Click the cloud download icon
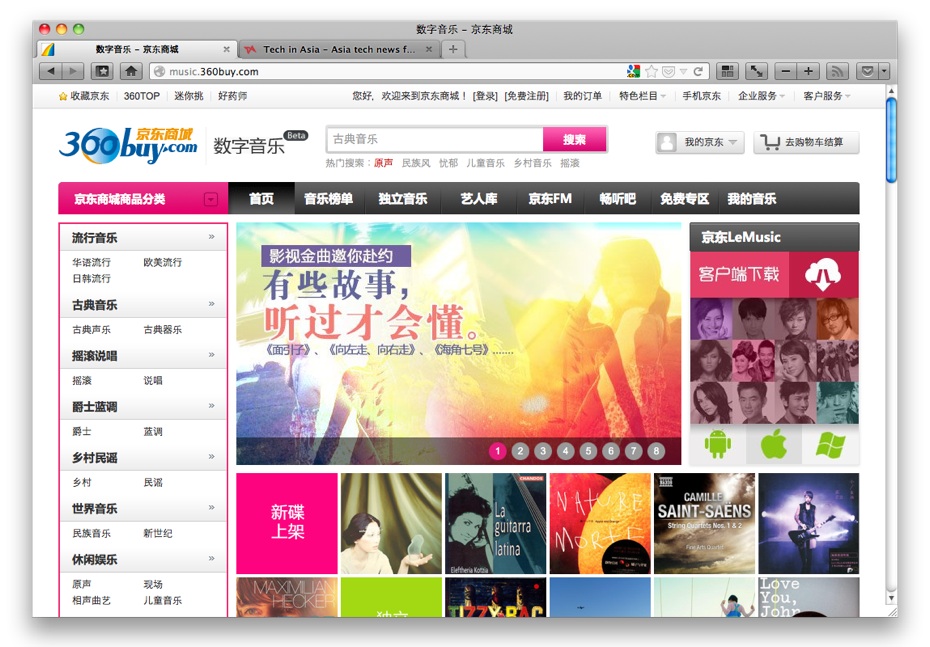Image resolution: width=930 pixels, height=647 pixels. (823, 274)
